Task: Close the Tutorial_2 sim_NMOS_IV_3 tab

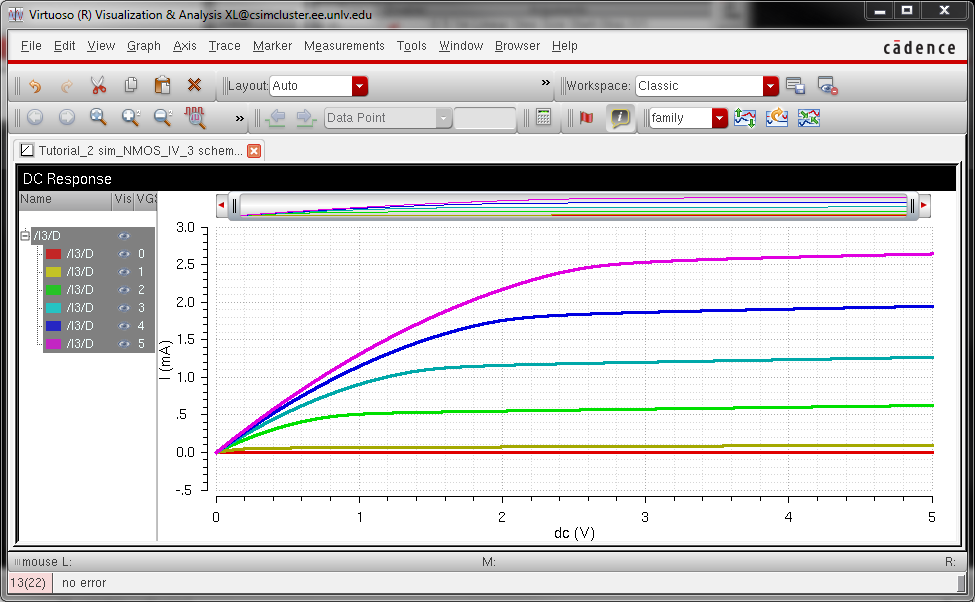Action: point(254,151)
